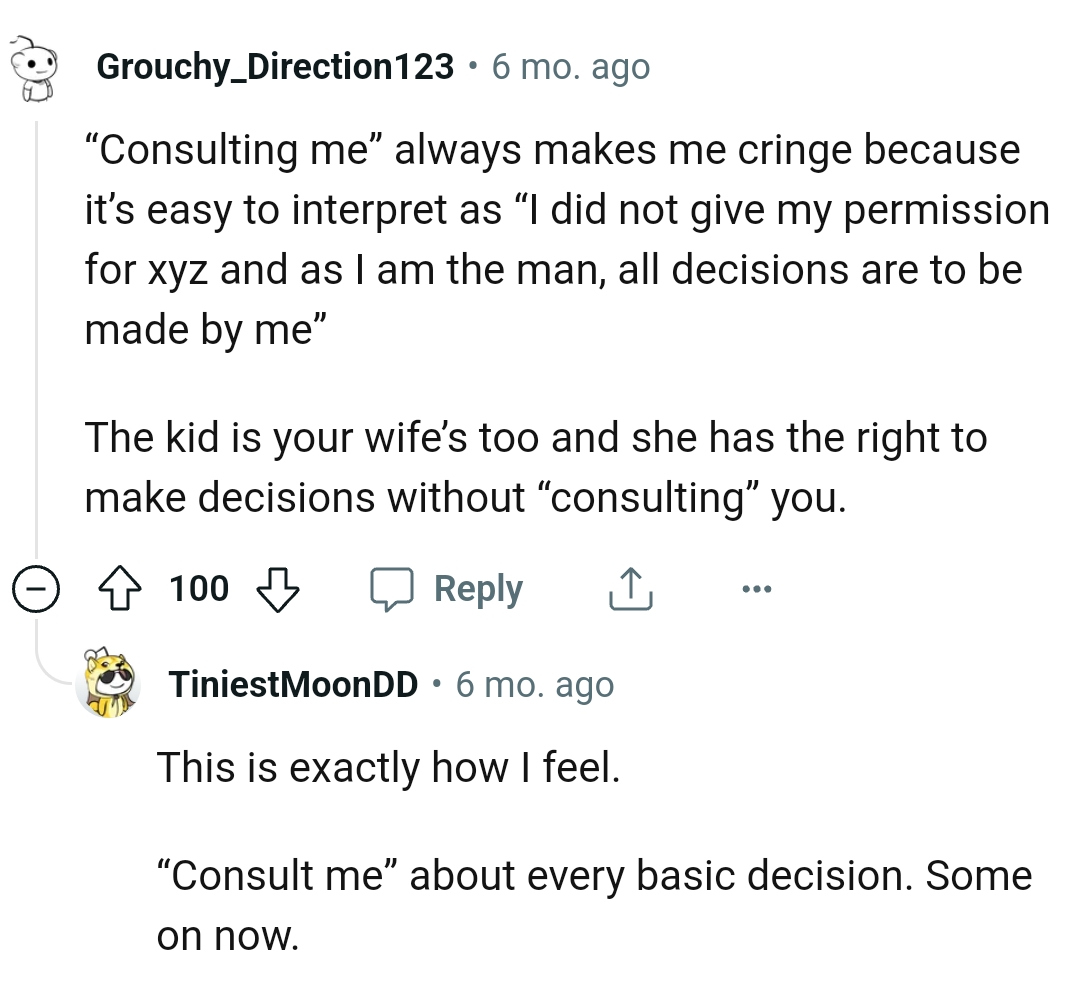Viewport: 1080px width, 992px height.
Task: Open the share options for the comment
Action: 630,588
